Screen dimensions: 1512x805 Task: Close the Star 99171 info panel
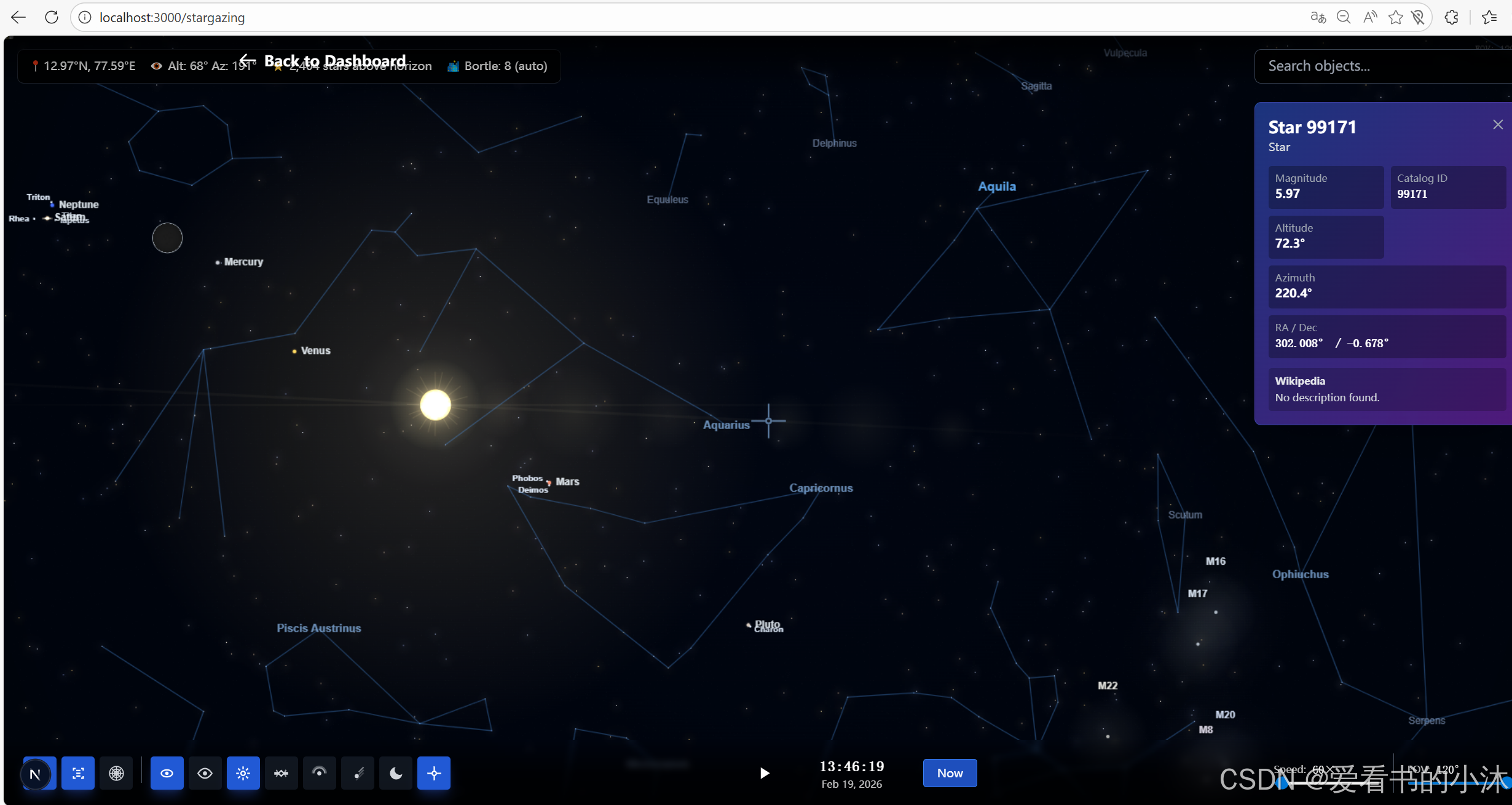pos(1497,125)
